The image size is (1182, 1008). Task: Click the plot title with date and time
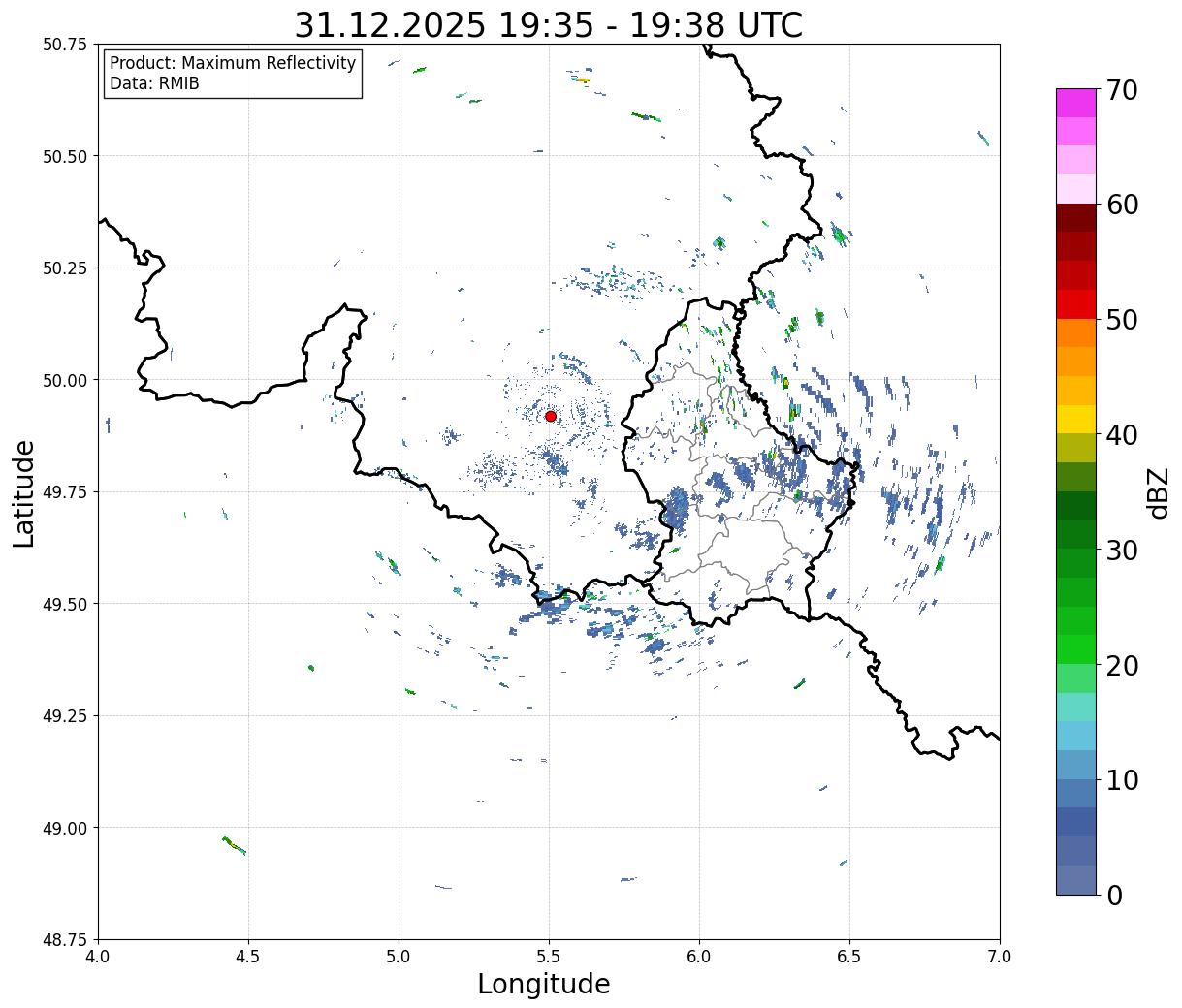[549, 25]
